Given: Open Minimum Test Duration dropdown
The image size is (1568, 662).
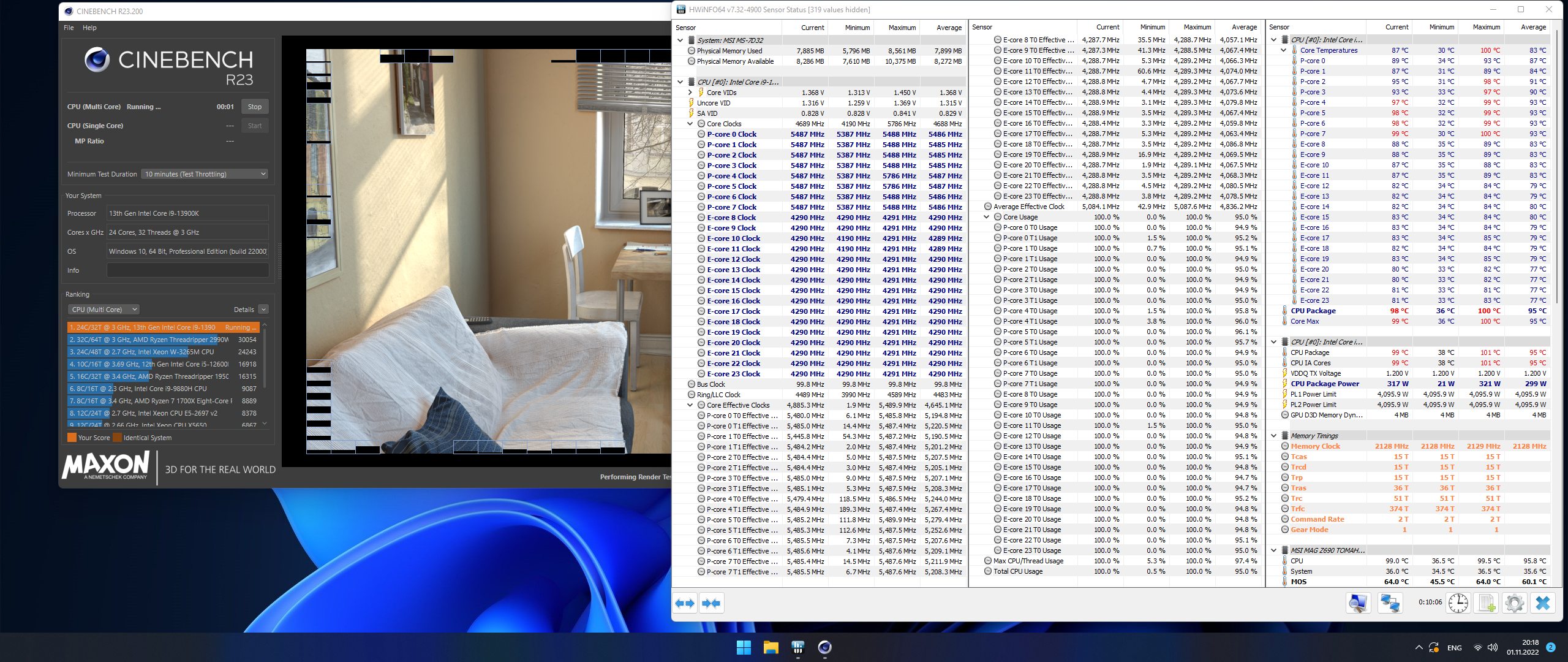Looking at the screenshot, I should (205, 174).
